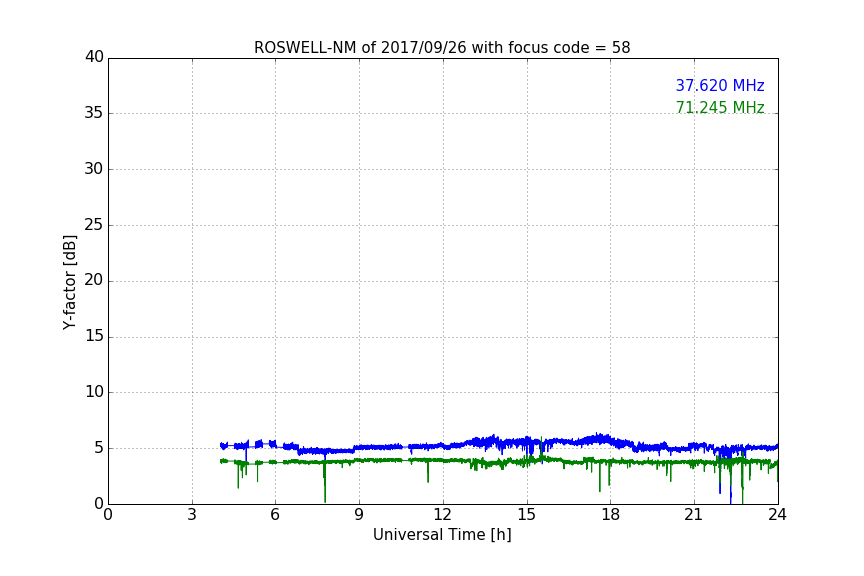Click the x-axis tick label '21'

[694, 515]
